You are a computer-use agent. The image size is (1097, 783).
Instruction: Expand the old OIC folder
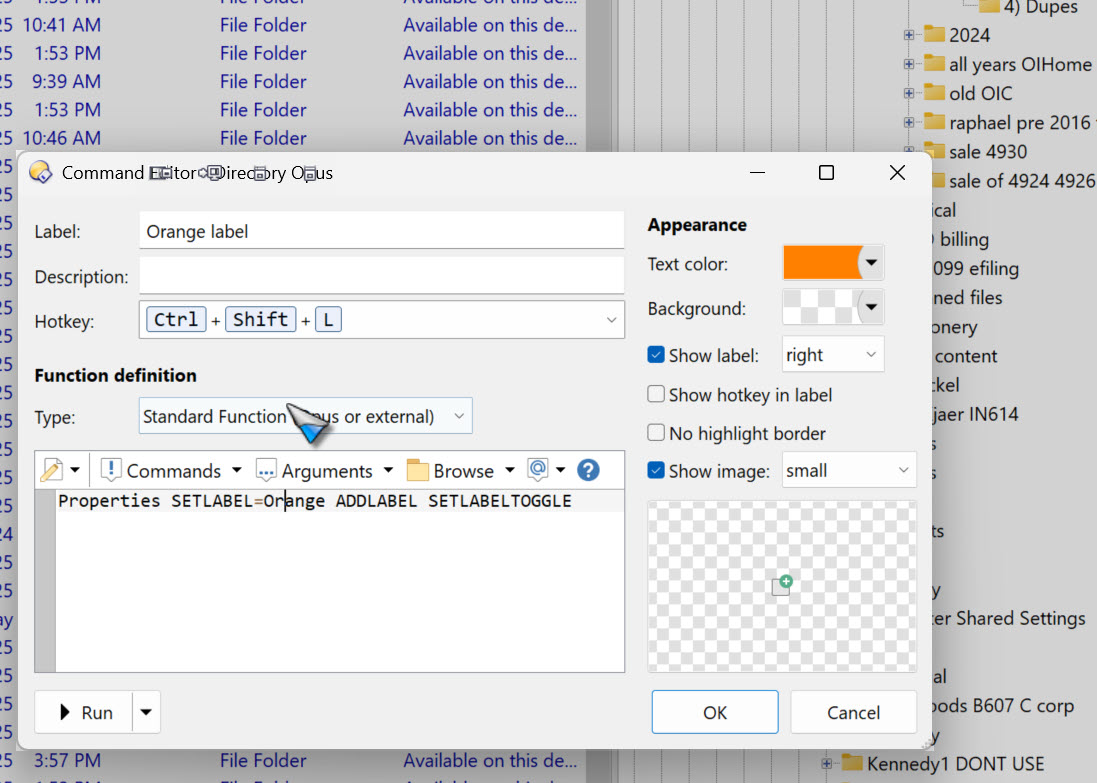click(x=908, y=93)
